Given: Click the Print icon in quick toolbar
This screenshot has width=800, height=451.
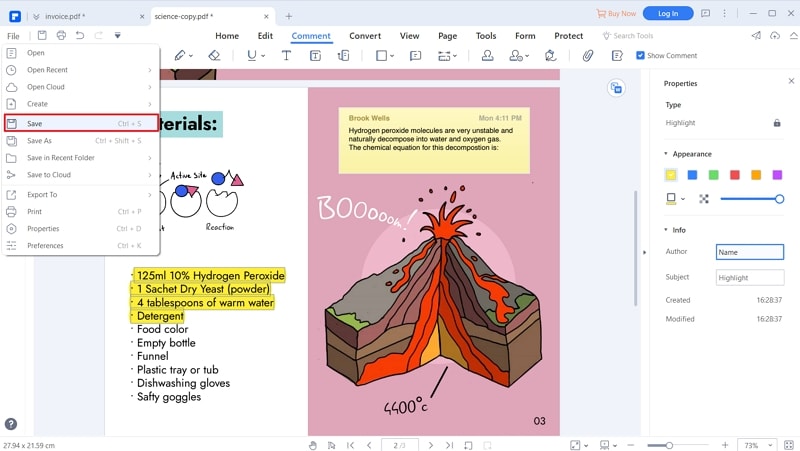Looking at the screenshot, I should pyautogui.click(x=61, y=35).
